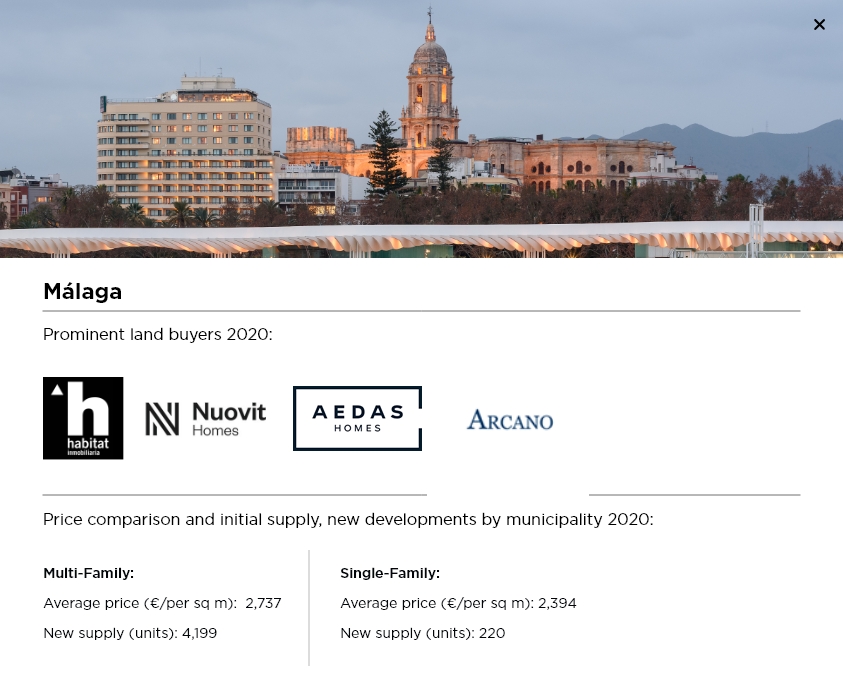Click the AEDAS Homes logo
Image resolution: width=843 pixels, height=693 pixels.
point(357,418)
